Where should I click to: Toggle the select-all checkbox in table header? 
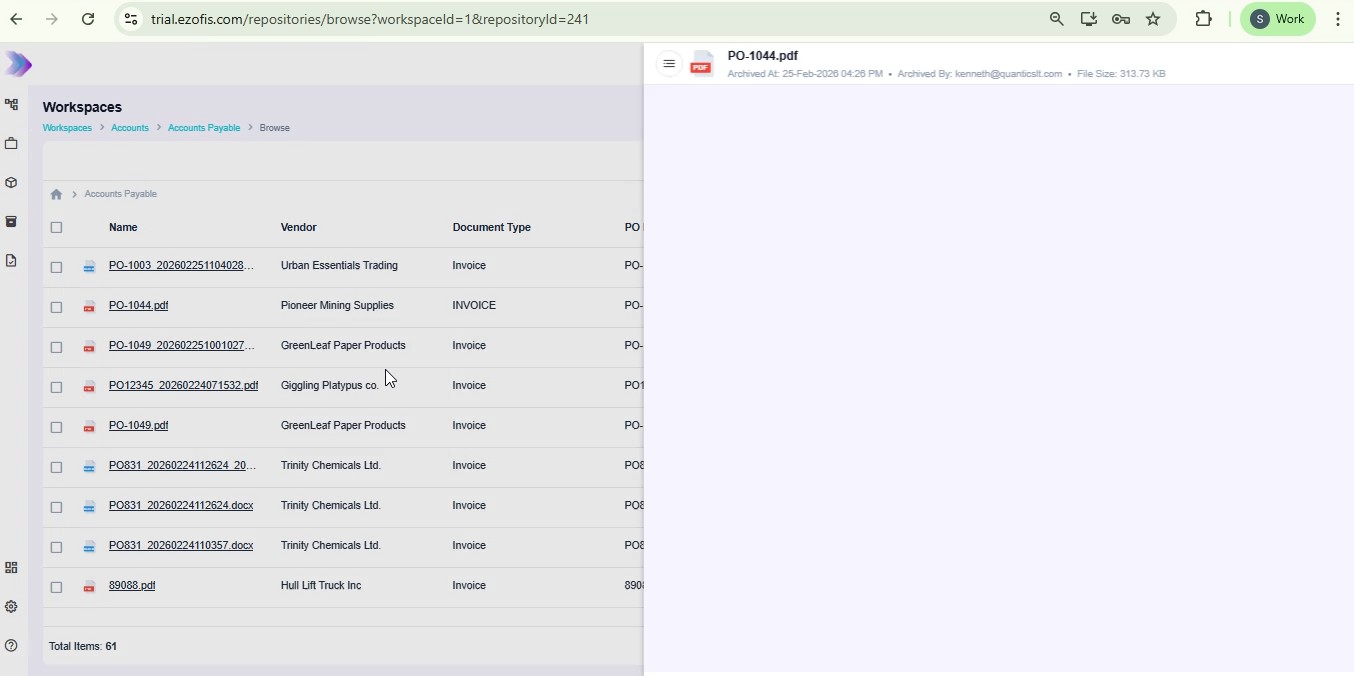(x=57, y=228)
